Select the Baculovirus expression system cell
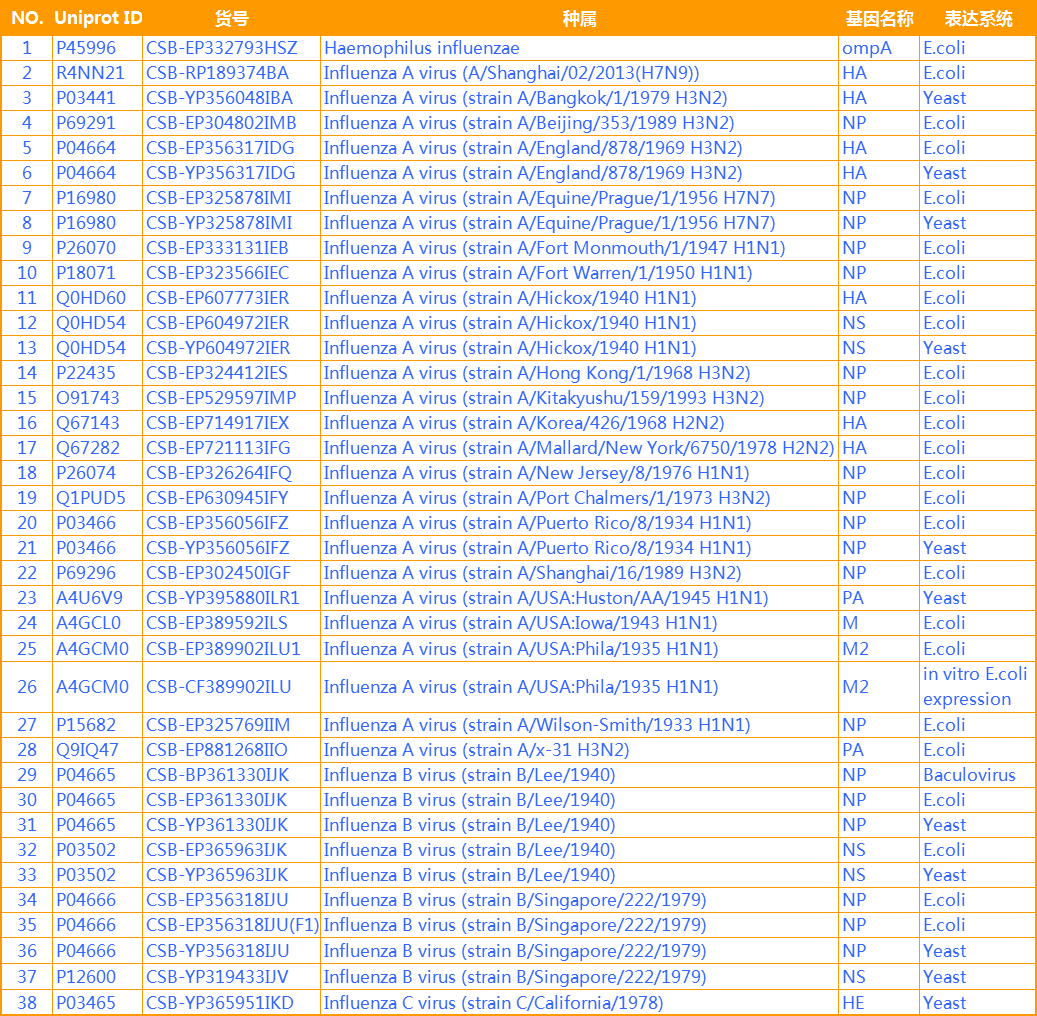Screen dimensions: 1037x1016 click(x=969, y=775)
